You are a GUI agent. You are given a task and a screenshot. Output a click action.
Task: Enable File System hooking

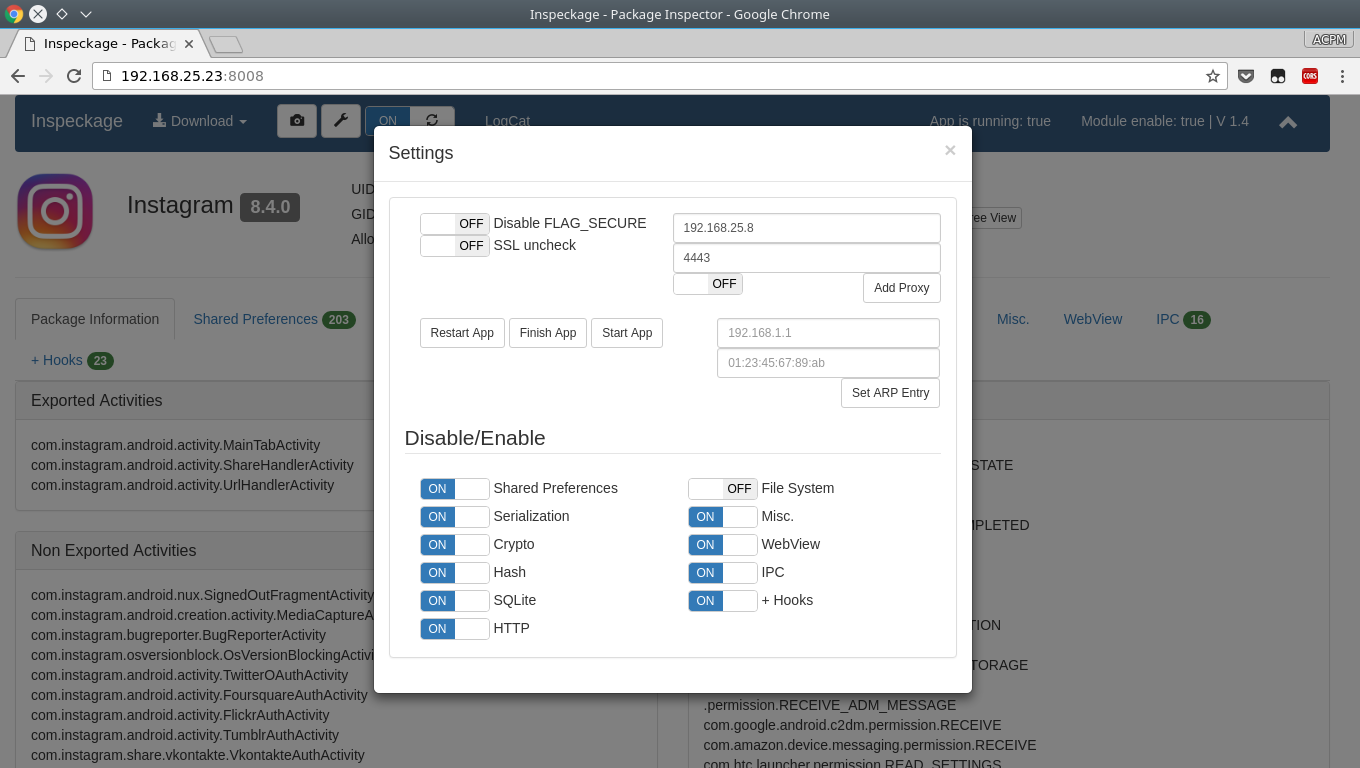click(722, 488)
